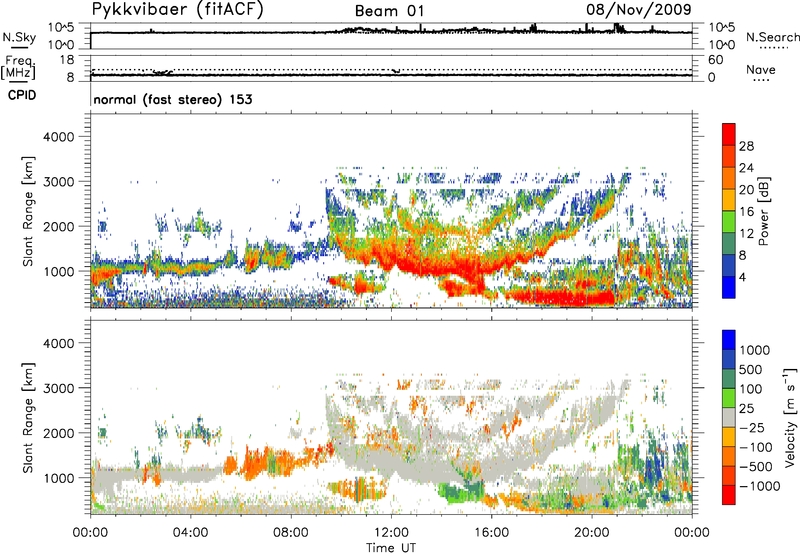Pick the red top segment of power colorbar
This screenshot has height=554, width=800.
[x=729, y=134]
